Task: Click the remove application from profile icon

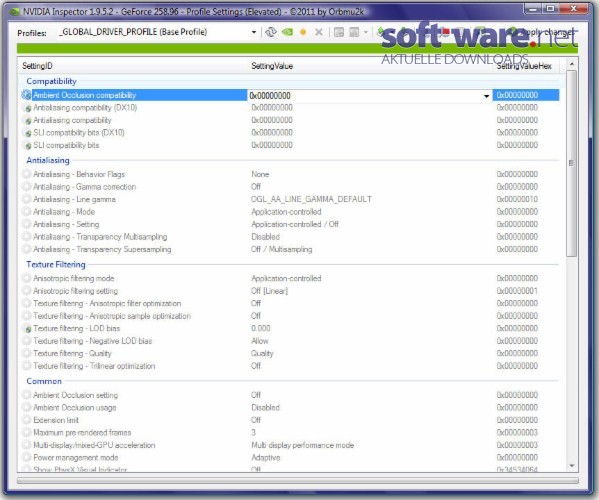Action: tap(355, 32)
